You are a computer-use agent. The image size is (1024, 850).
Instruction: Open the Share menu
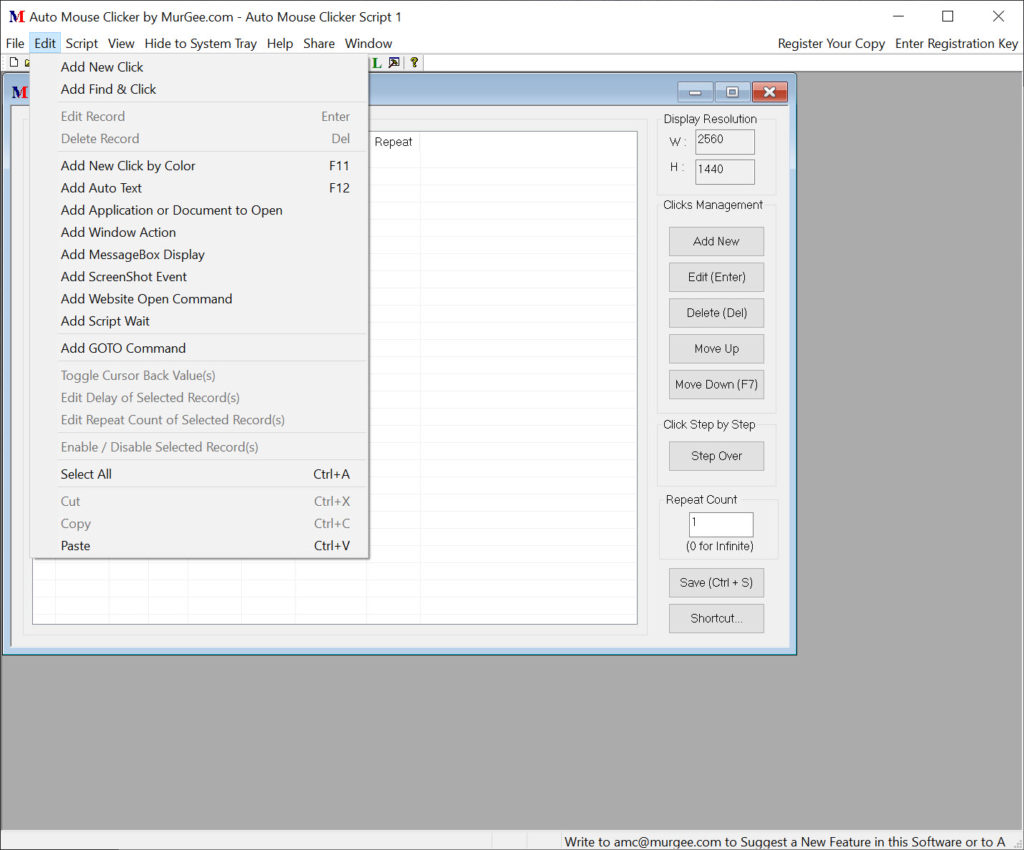pyautogui.click(x=319, y=43)
